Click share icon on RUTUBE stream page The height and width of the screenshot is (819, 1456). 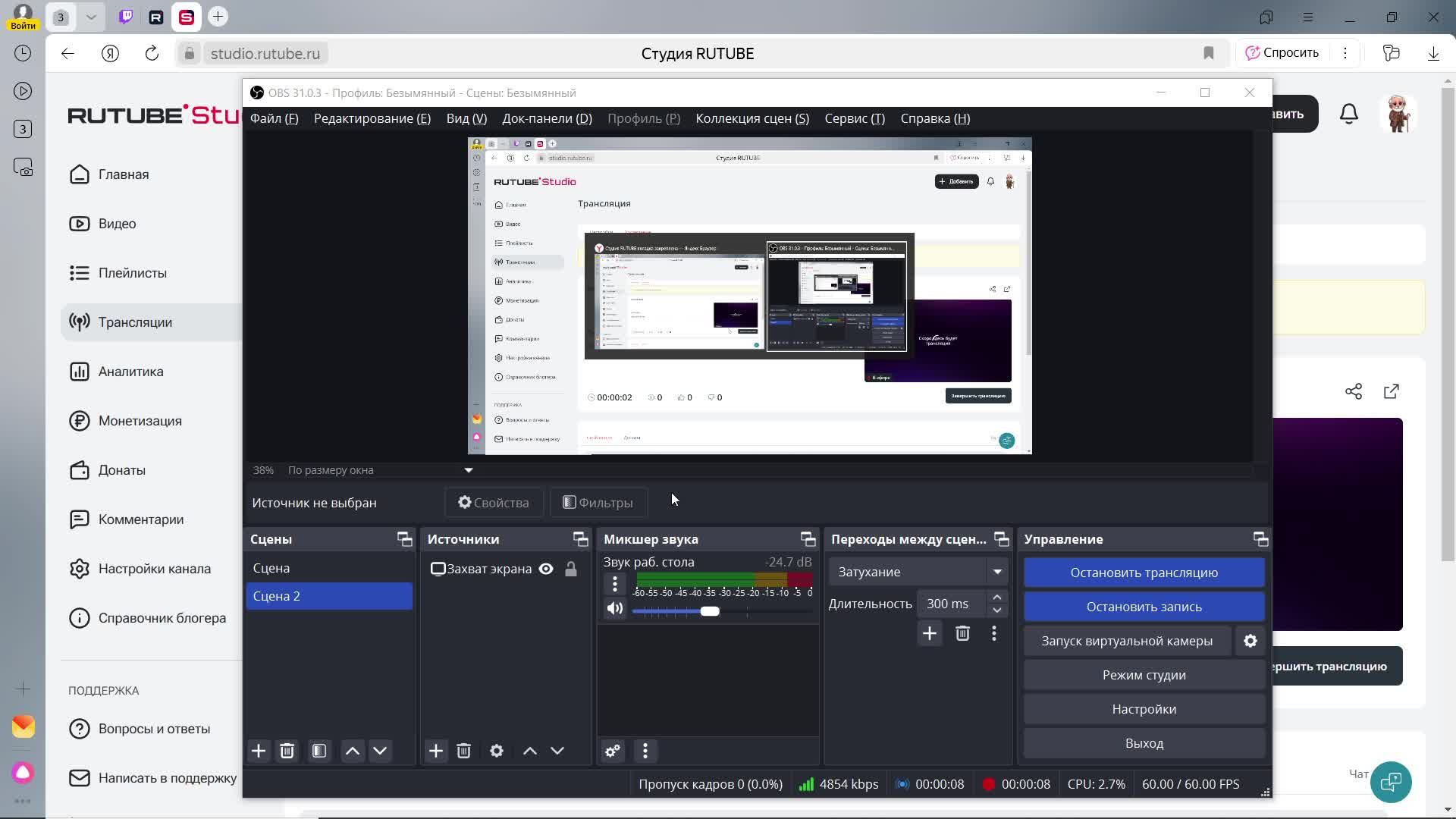tap(1354, 391)
